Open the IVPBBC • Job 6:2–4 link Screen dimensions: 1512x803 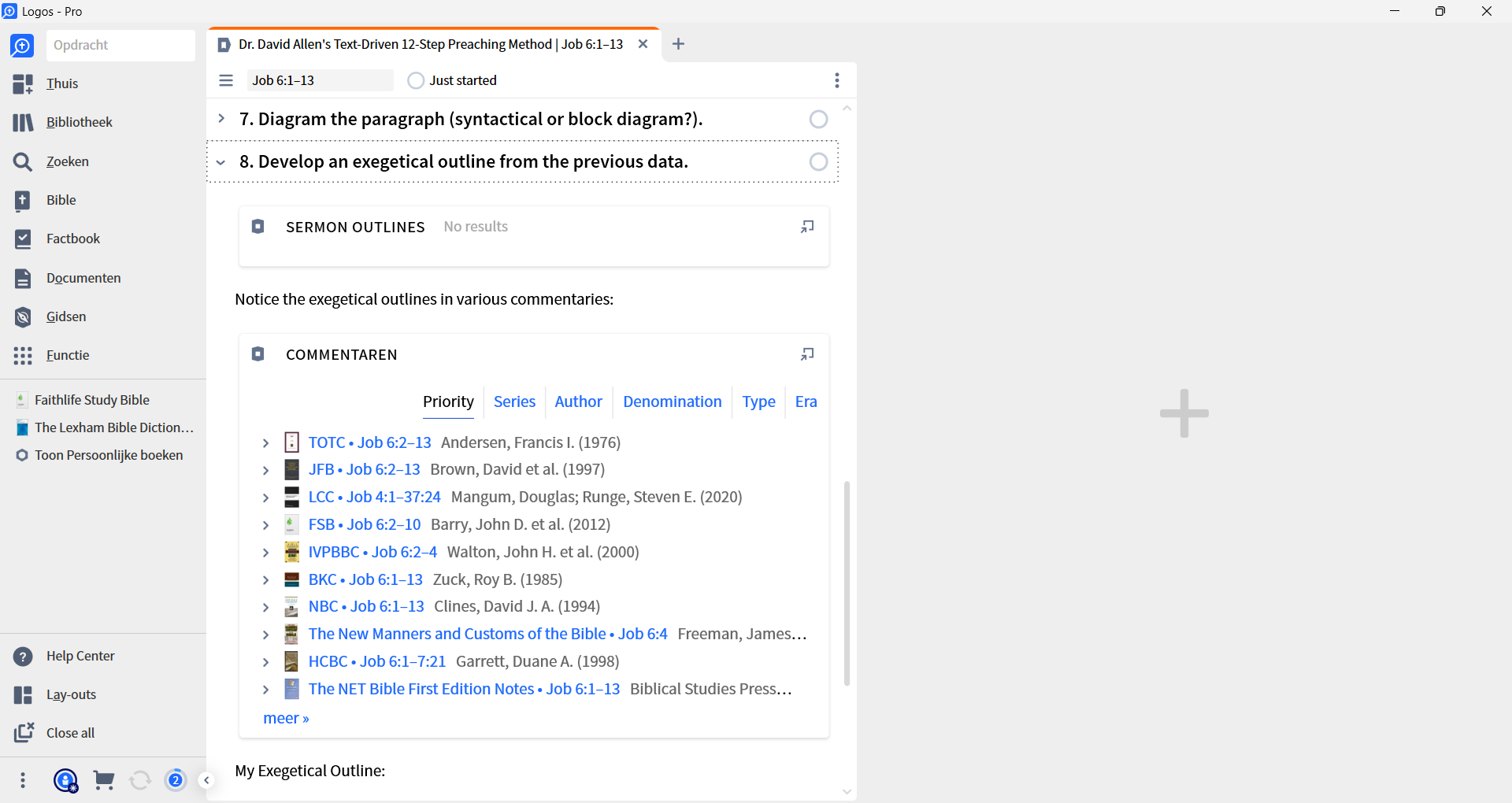pos(372,552)
